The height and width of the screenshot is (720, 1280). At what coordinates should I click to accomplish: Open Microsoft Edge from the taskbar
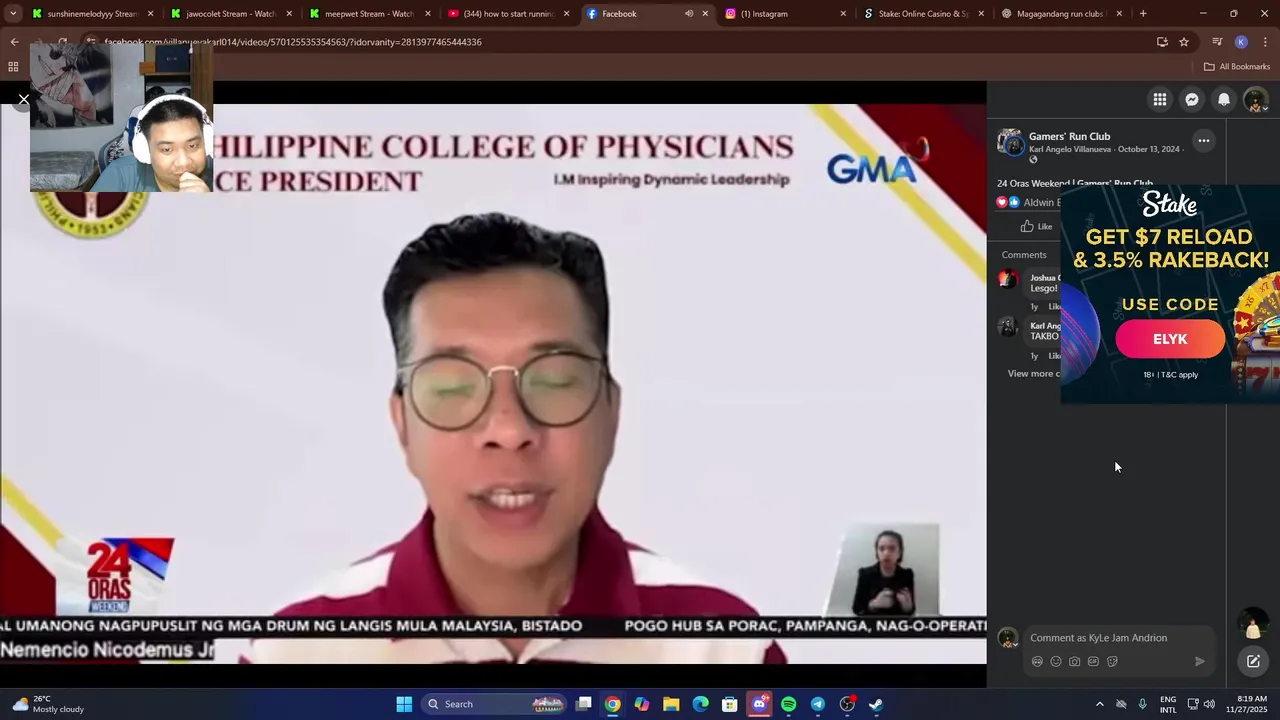coord(701,704)
